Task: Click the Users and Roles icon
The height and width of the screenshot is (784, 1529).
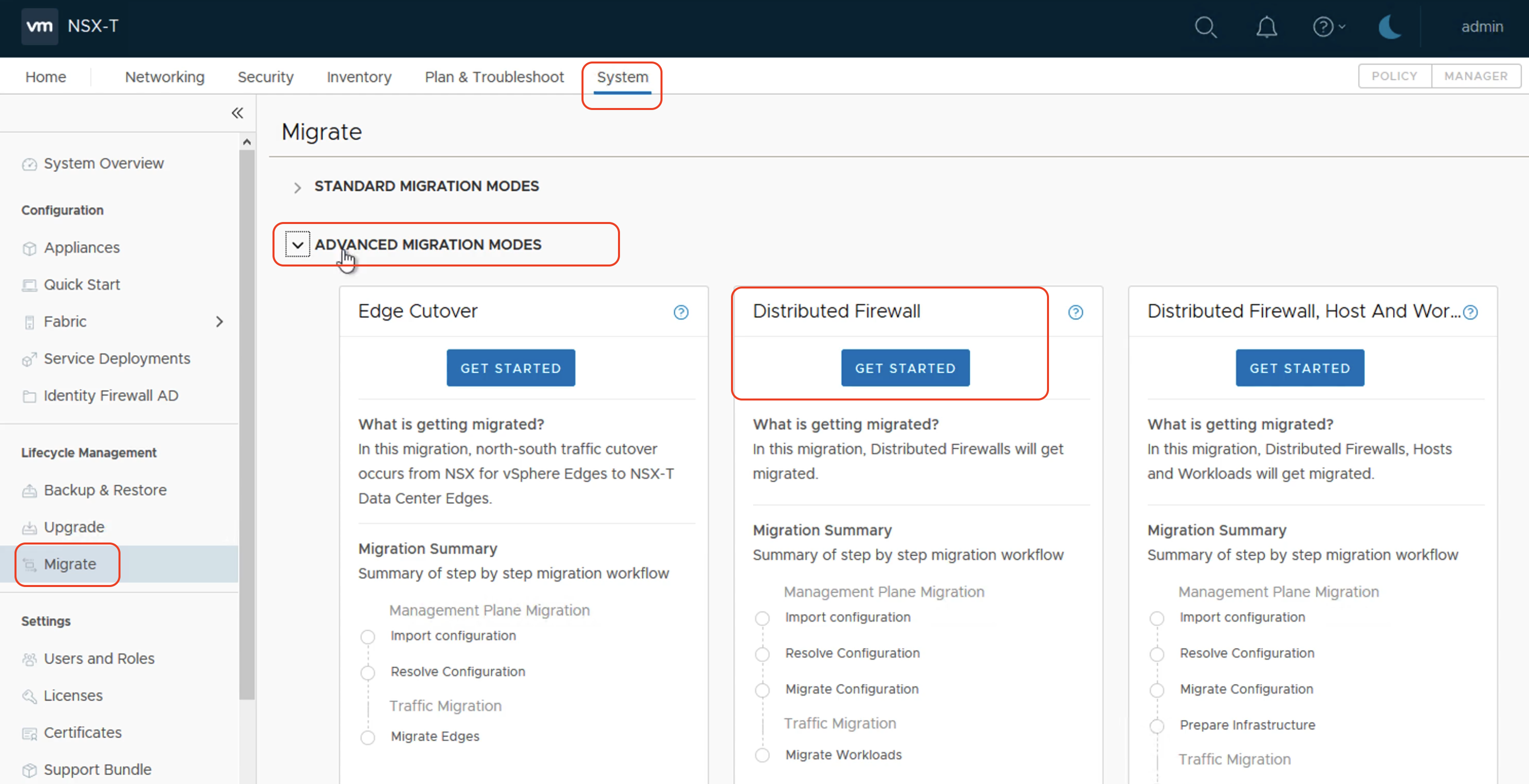Action: click(29, 659)
